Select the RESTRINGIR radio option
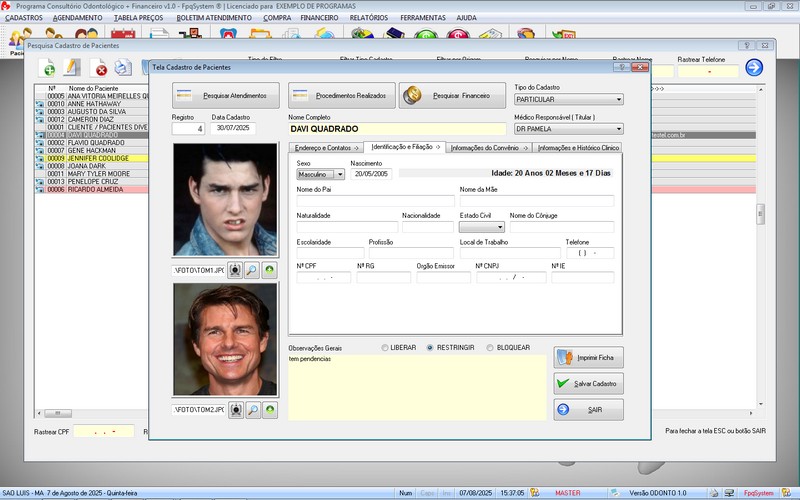 (430, 348)
